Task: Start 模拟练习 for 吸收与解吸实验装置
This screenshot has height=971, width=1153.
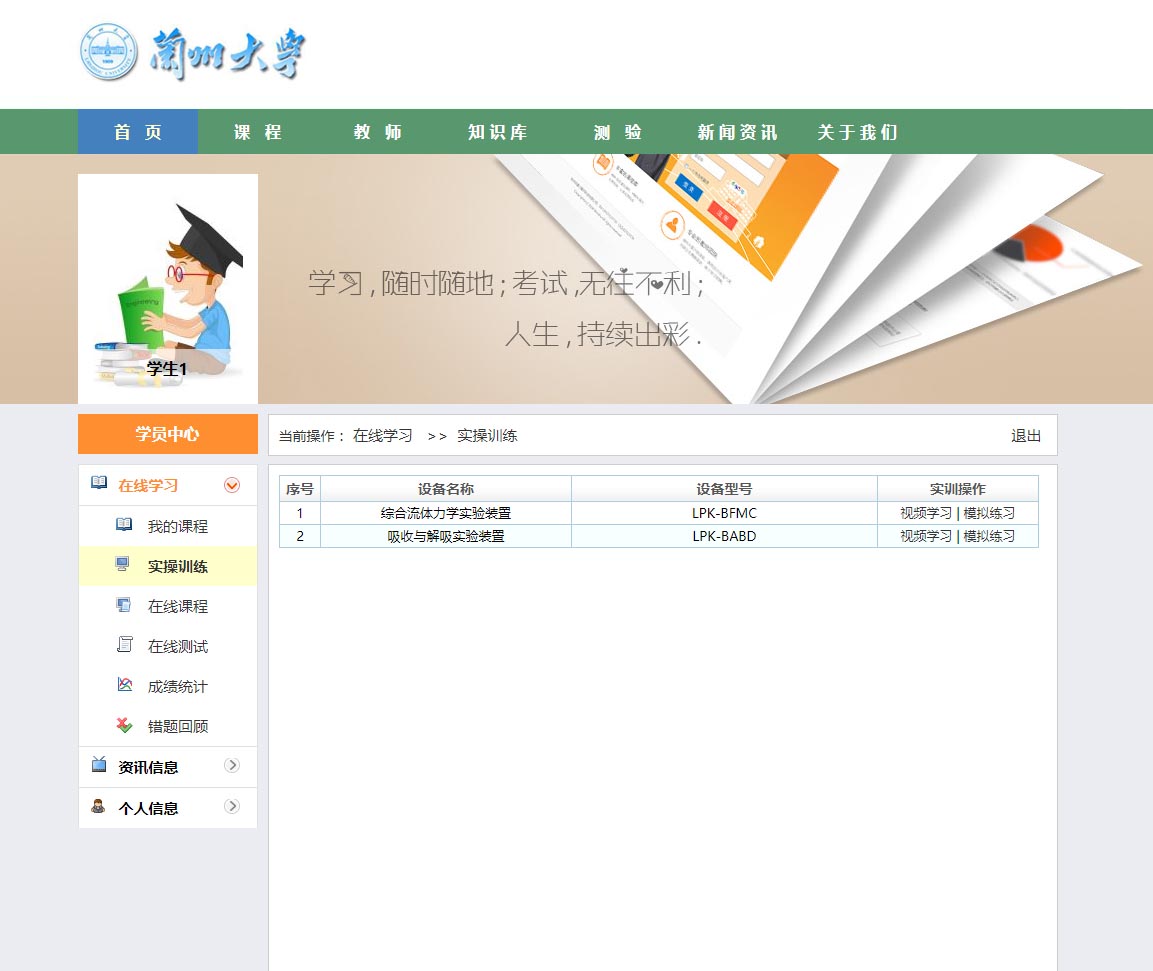Action: (989, 536)
